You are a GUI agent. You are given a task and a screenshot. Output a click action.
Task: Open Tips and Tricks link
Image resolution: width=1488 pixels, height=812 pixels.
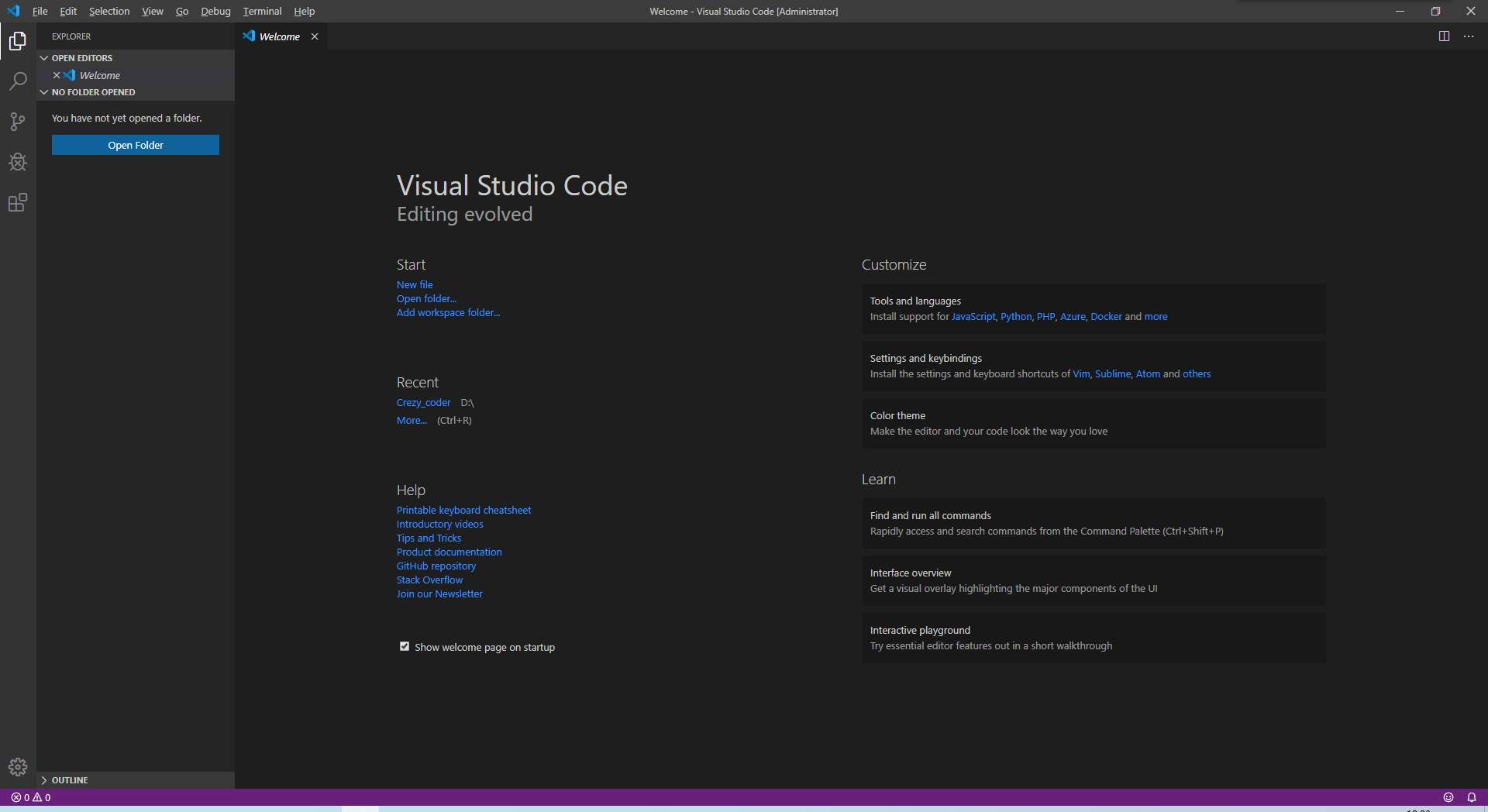point(429,538)
